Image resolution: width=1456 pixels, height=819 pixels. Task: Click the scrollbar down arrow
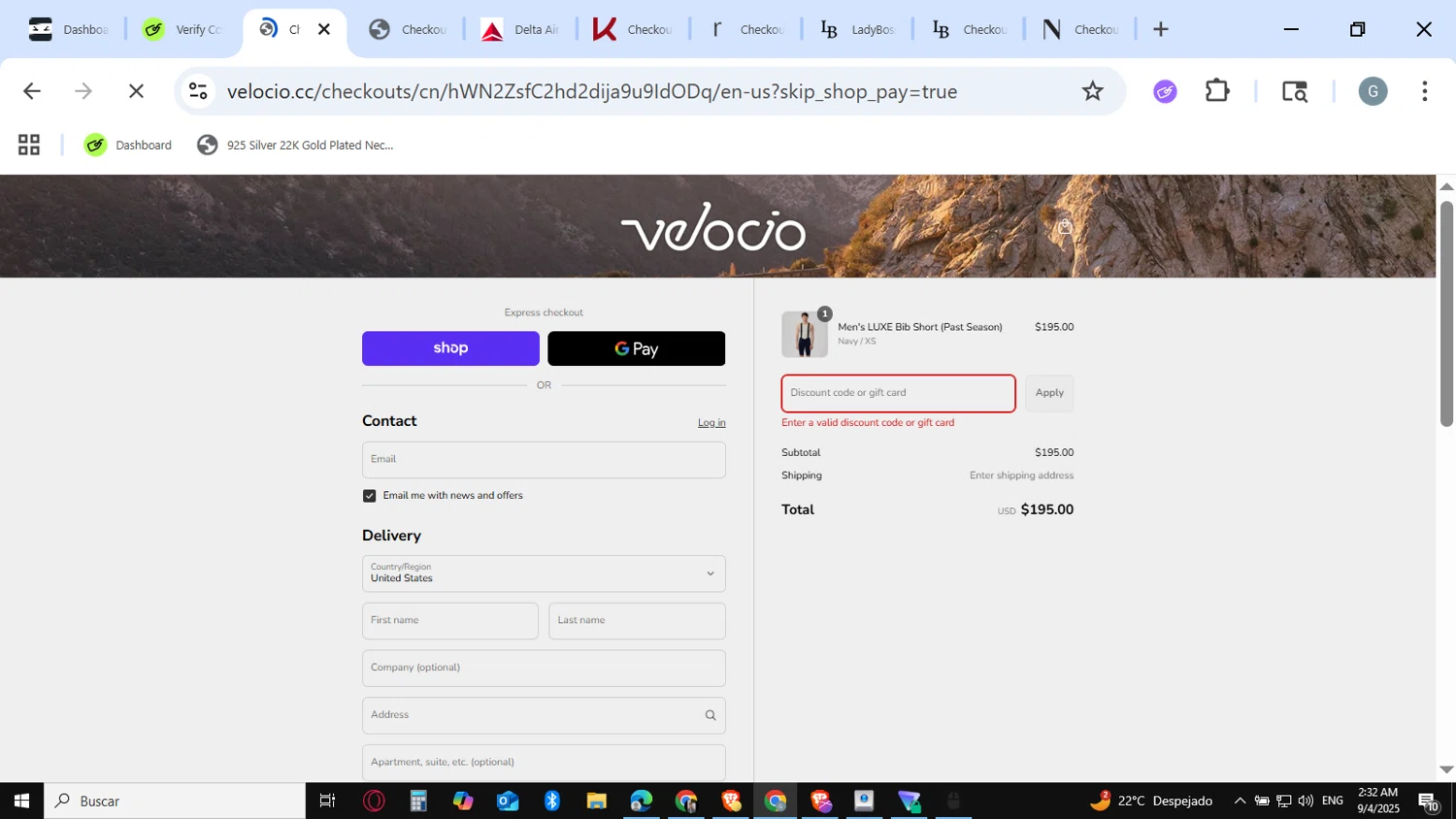click(1446, 770)
